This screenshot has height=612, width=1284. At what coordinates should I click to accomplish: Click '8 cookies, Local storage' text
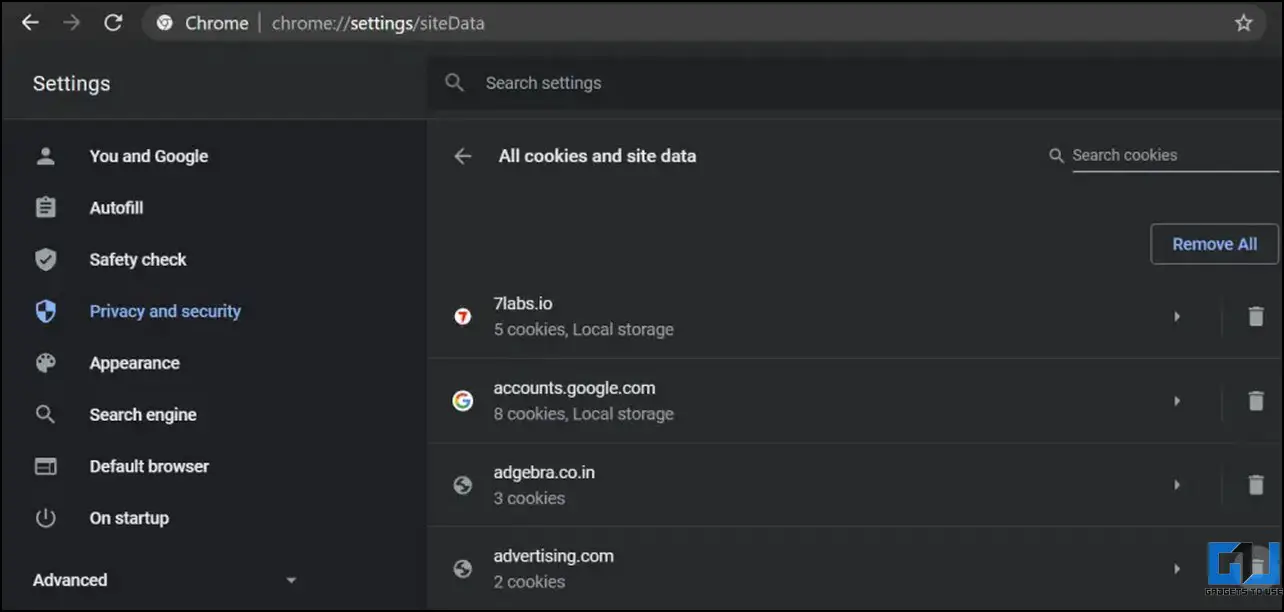583,414
